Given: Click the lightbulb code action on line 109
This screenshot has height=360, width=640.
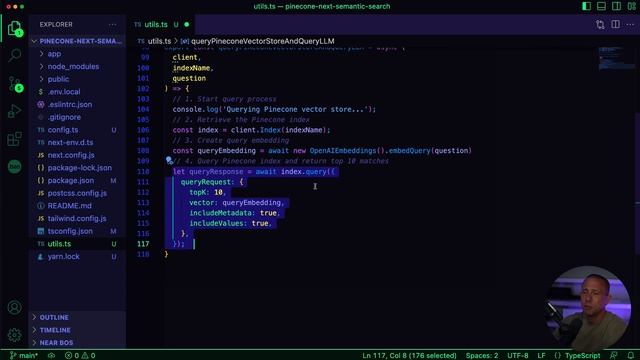Looking at the screenshot, I should [169, 160].
